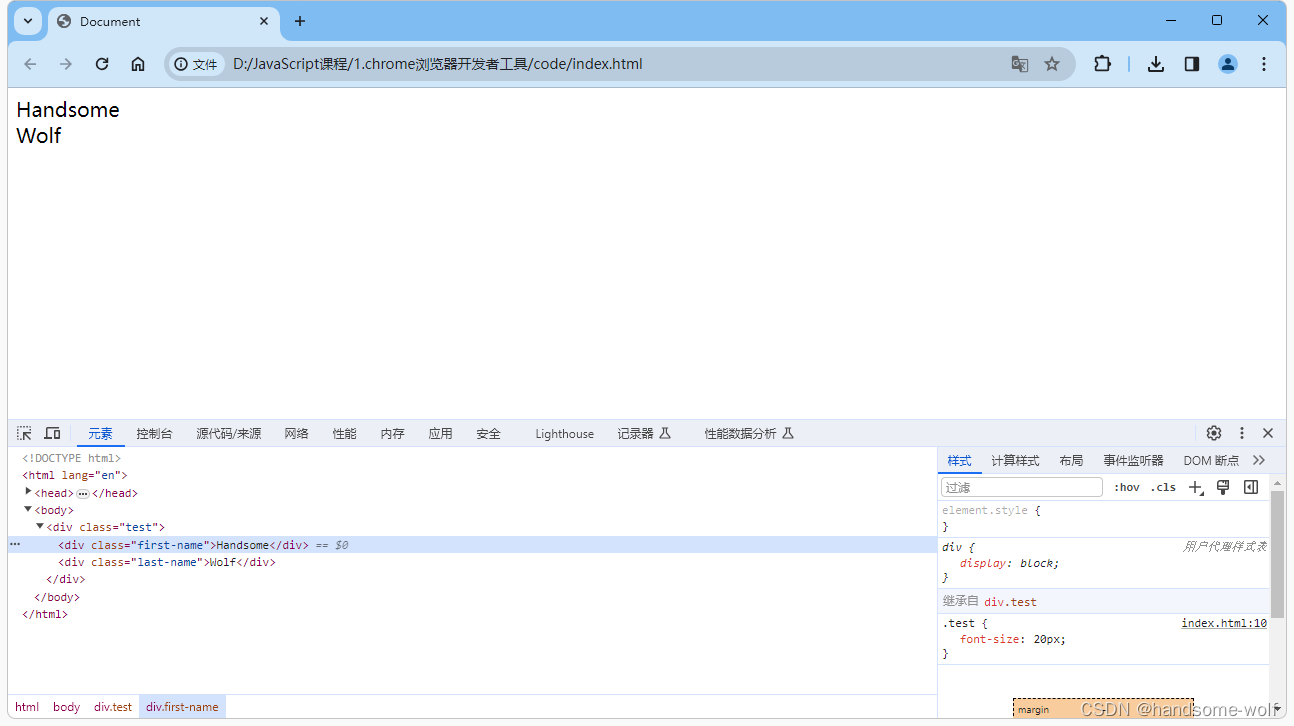This screenshot has height=726, width=1294.
Task: Switch to the 样式 styles tab
Action: (x=960, y=461)
